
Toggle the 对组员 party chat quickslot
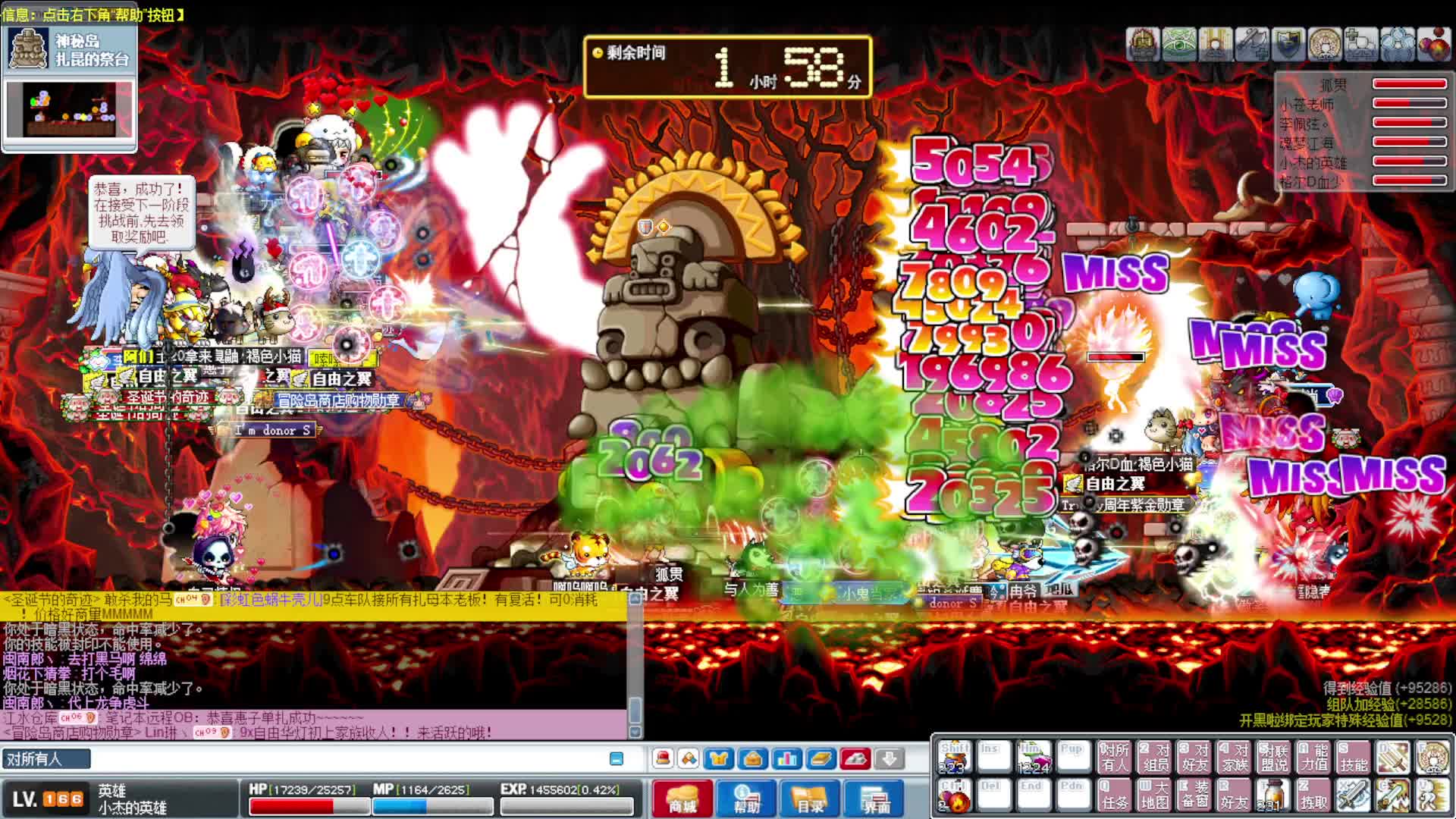1154,757
